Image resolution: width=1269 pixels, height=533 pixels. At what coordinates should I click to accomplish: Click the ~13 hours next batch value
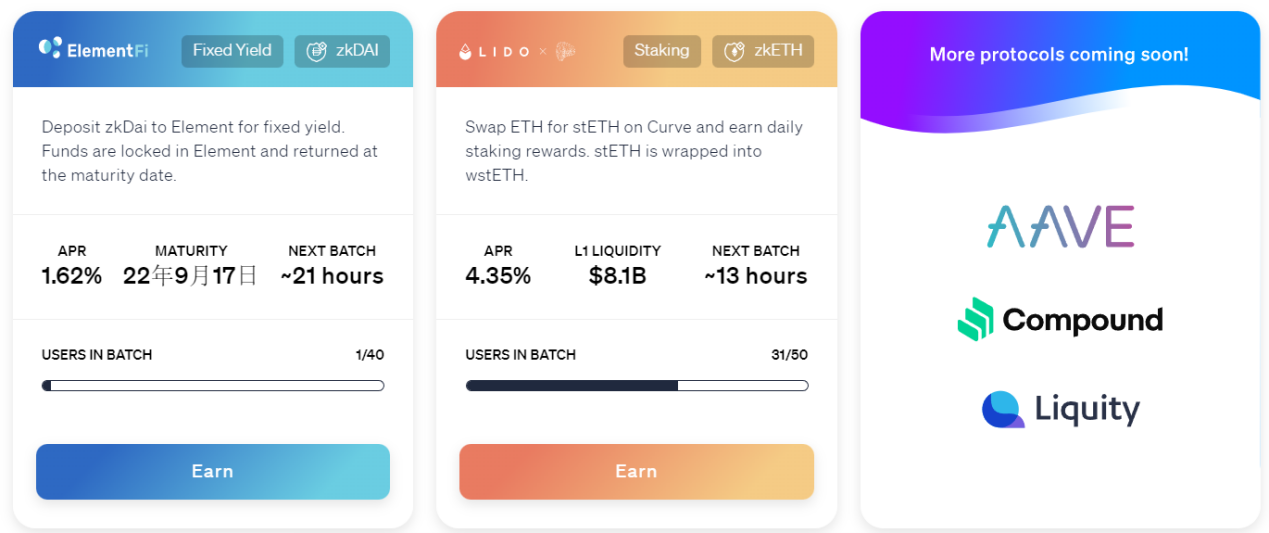point(755,276)
